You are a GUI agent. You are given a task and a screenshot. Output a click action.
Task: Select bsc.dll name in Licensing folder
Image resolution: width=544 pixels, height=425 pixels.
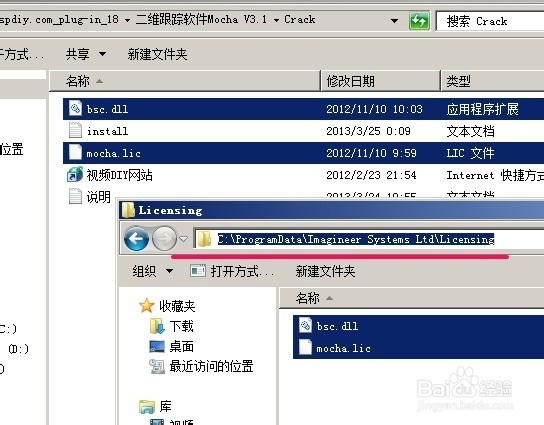337,326
